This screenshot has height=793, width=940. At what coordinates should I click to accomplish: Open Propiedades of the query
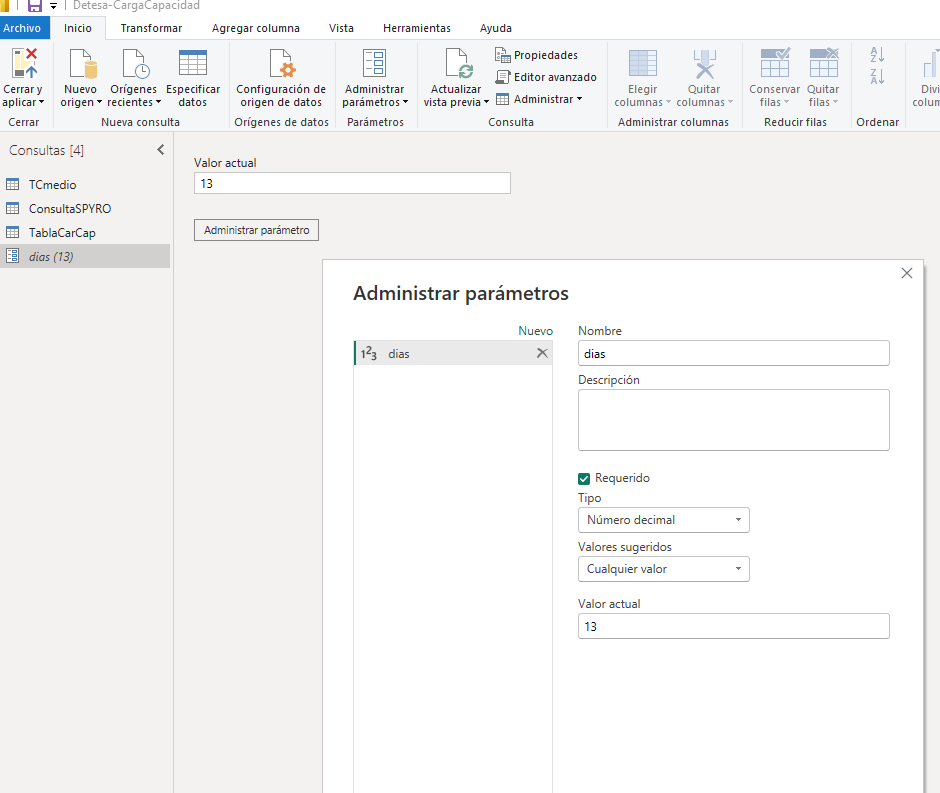tap(537, 55)
